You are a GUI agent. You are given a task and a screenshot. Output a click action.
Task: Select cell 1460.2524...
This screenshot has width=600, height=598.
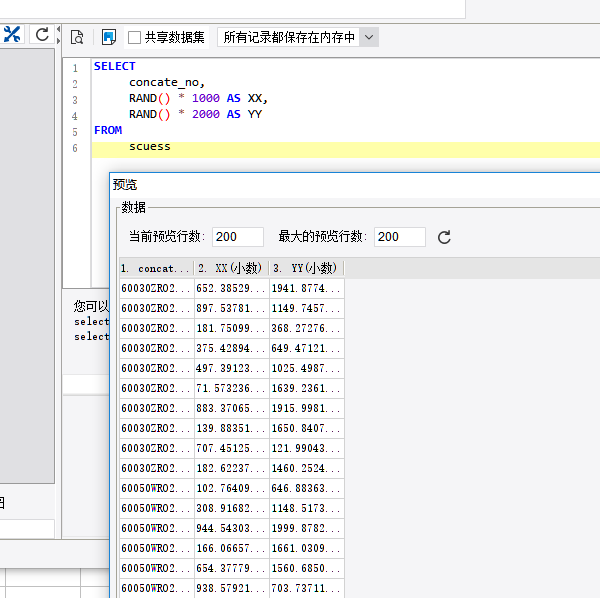point(307,469)
